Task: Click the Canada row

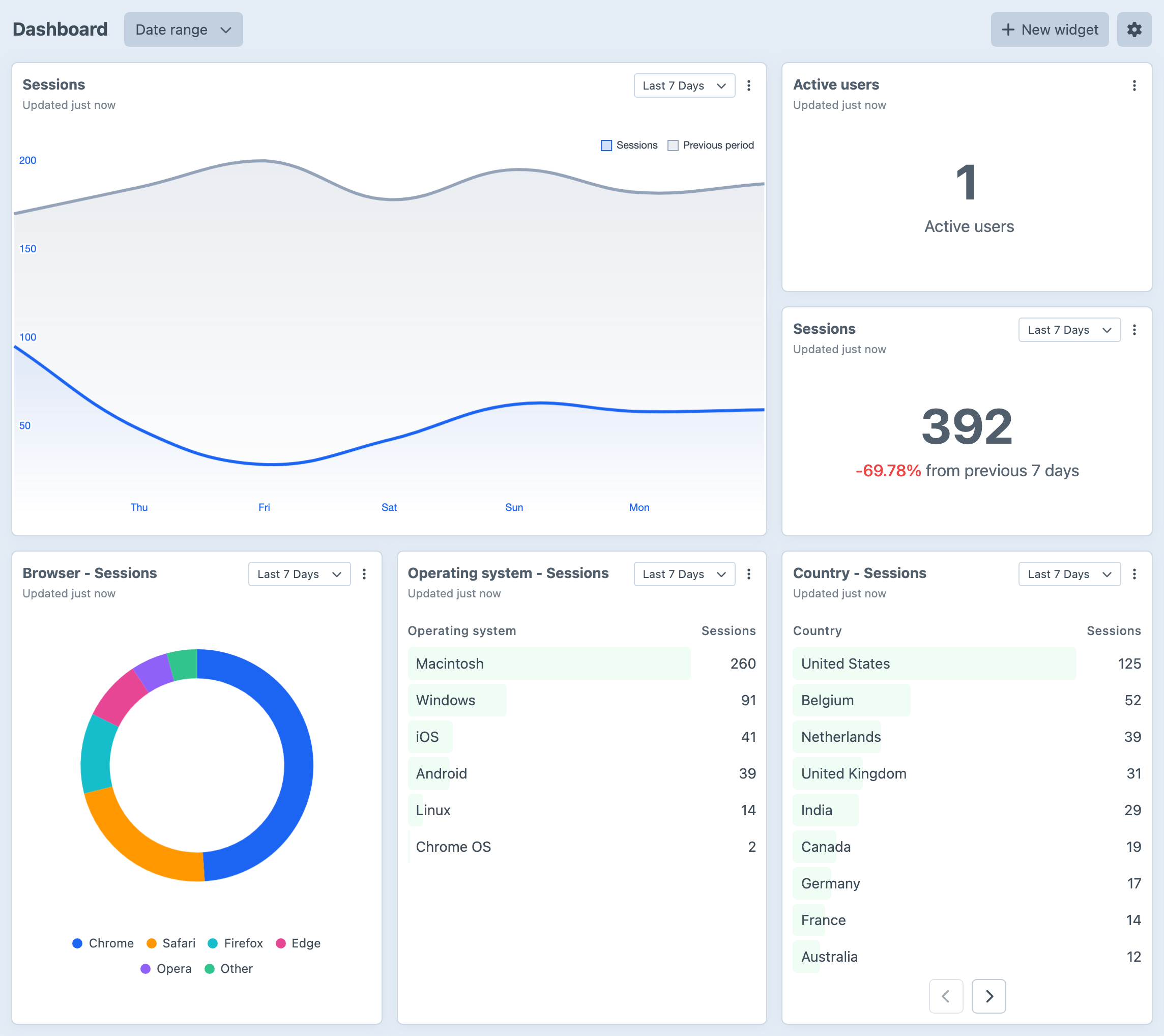Action: click(967, 847)
